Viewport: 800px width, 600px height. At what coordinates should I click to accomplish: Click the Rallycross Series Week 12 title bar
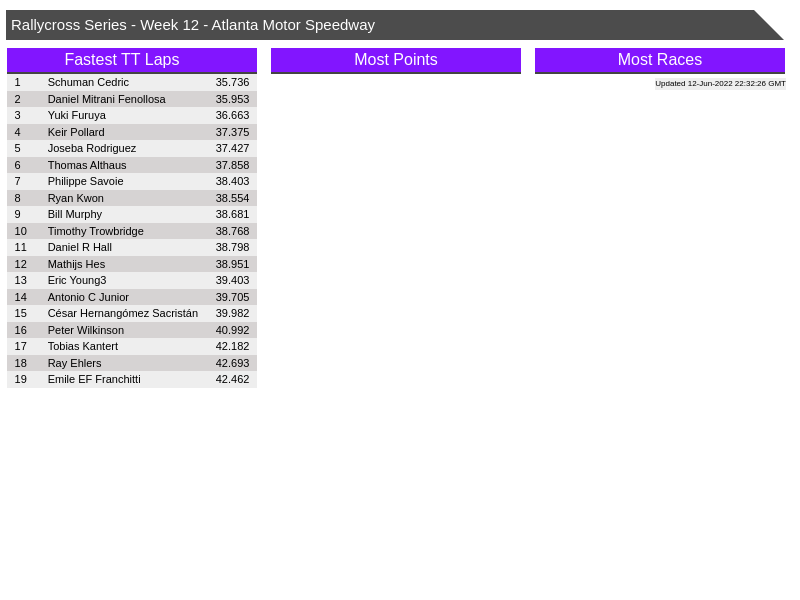point(193,25)
